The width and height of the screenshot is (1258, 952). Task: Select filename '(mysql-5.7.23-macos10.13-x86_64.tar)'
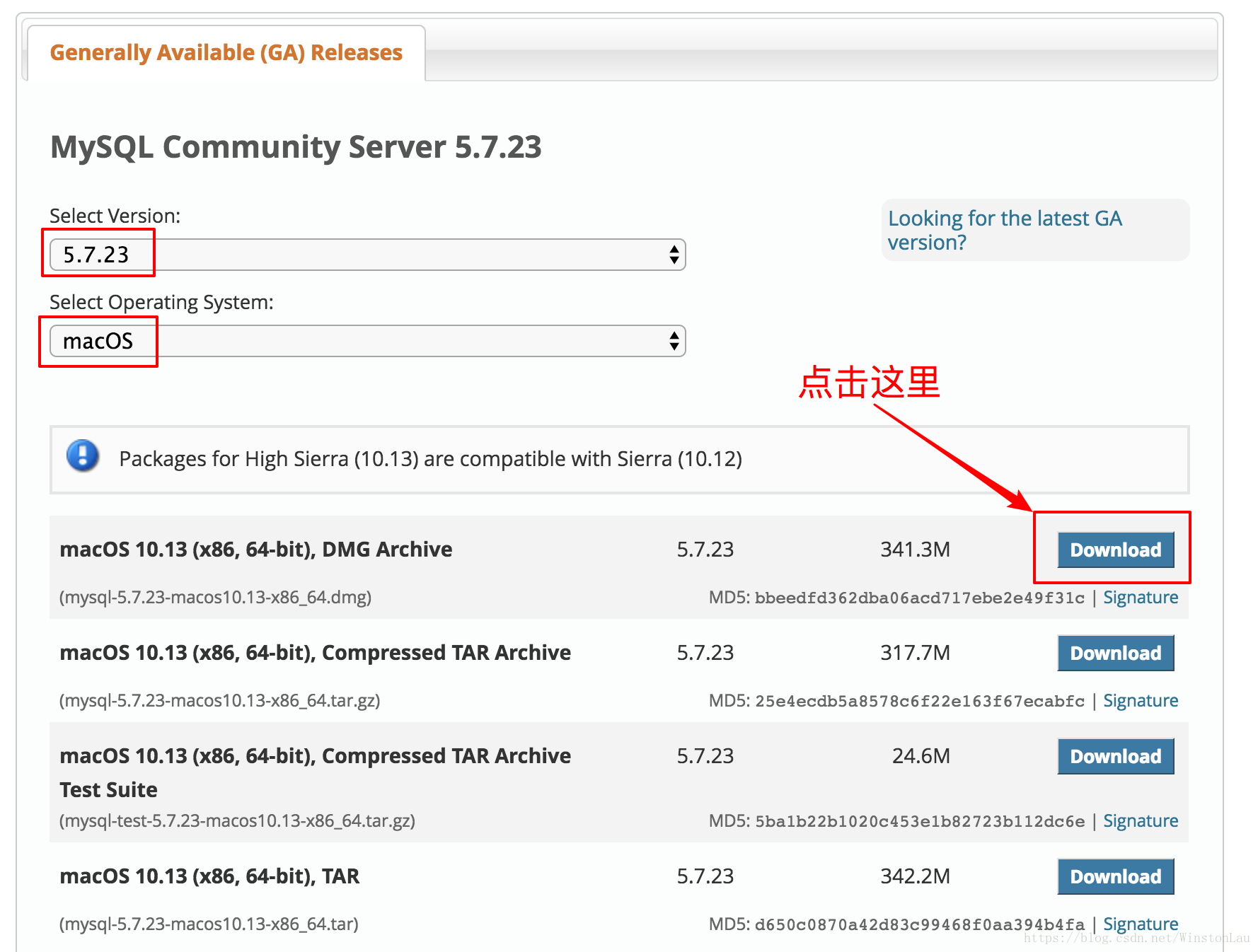[x=209, y=924]
